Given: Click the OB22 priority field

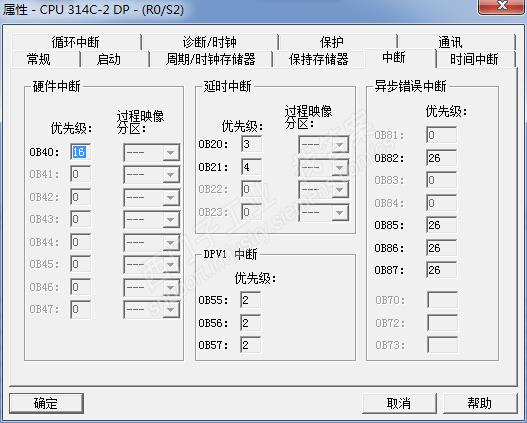Looking at the screenshot, I should click(251, 189).
